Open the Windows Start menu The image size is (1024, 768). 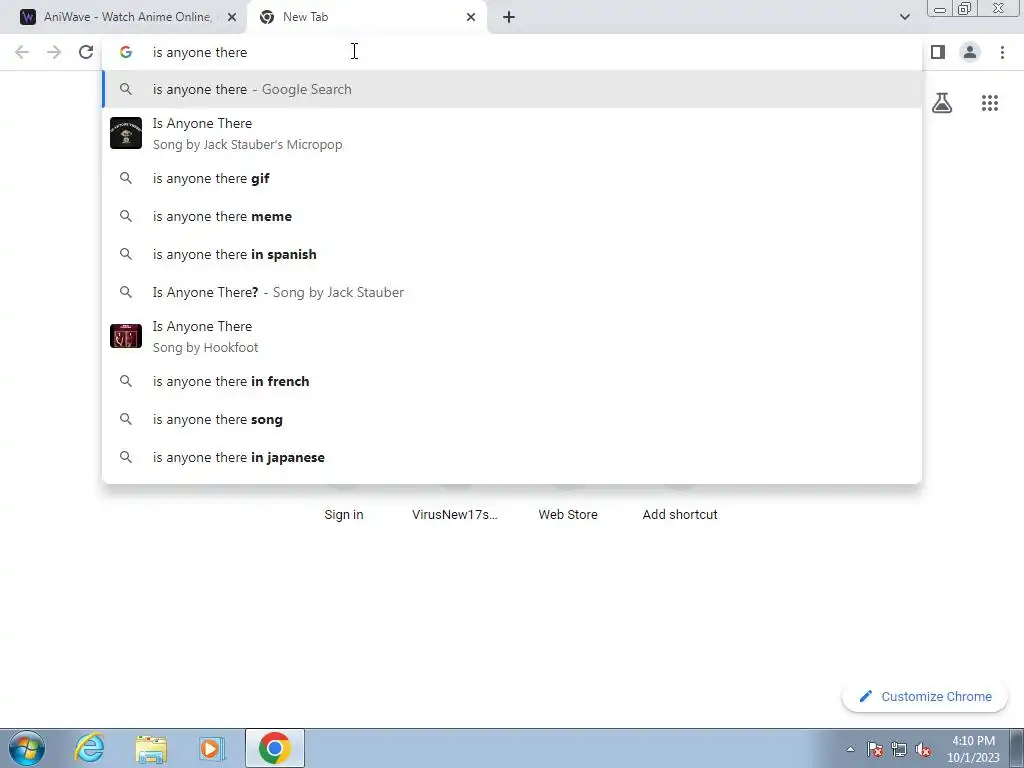27,748
